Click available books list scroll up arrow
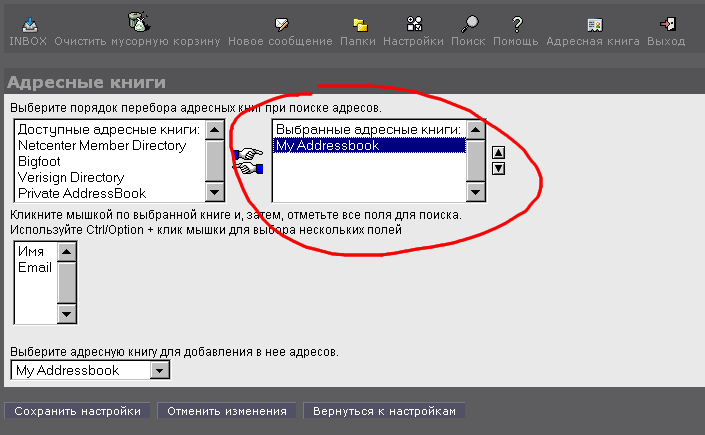Viewport: 705px width, 435px height. point(214,130)
